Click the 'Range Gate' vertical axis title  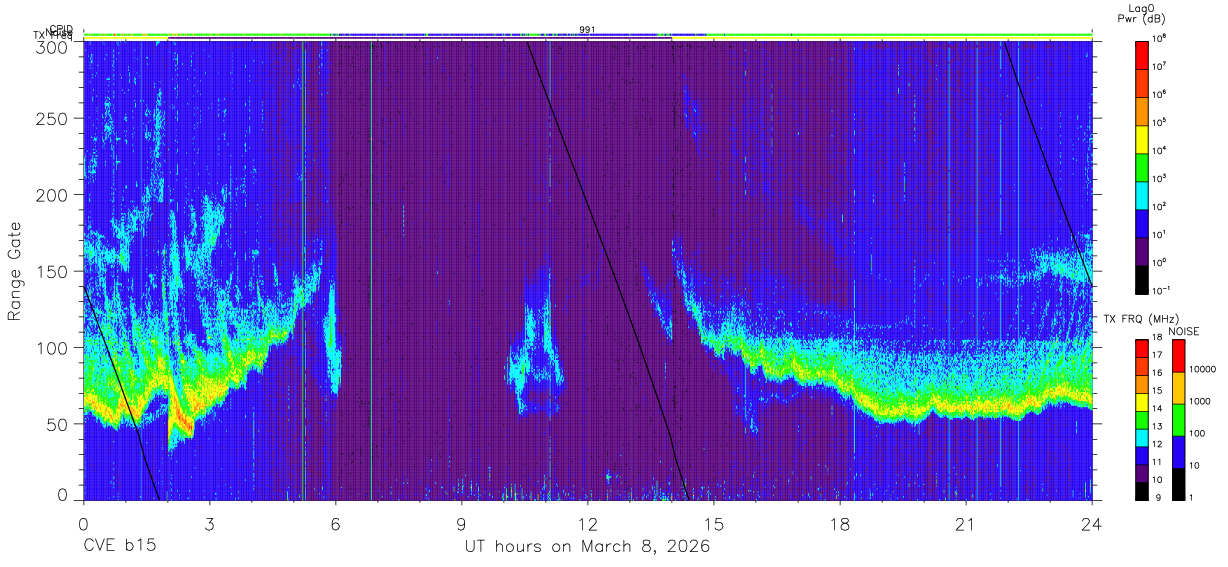(16, 271)
